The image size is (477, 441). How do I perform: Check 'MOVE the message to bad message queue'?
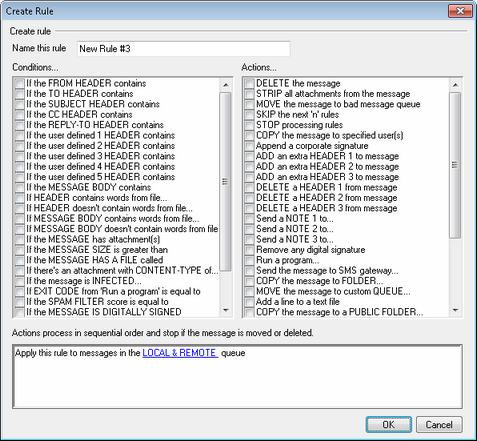point(249,104)
